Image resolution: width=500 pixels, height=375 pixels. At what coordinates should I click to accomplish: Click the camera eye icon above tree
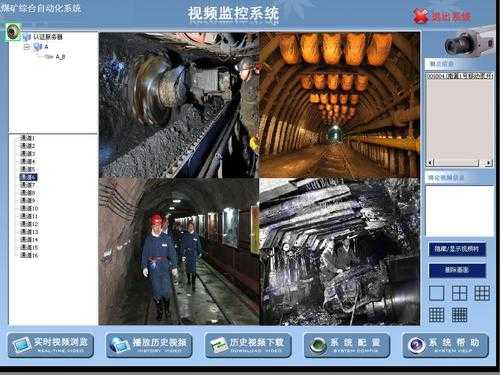(13, 32)
